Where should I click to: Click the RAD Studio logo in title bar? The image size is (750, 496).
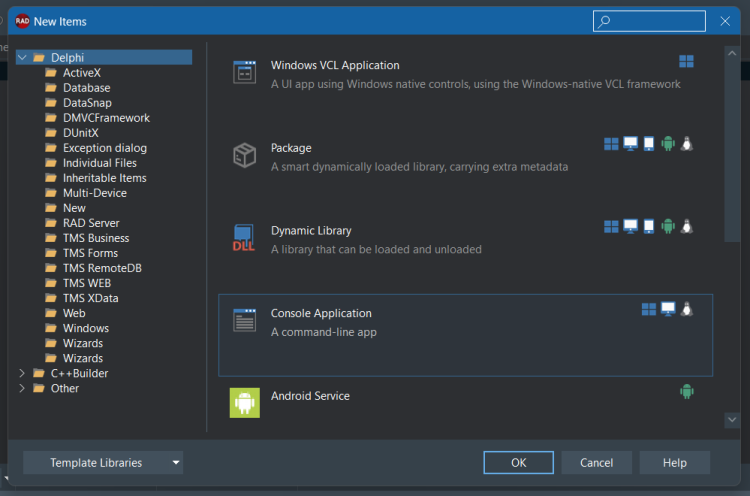click(22, 22)
